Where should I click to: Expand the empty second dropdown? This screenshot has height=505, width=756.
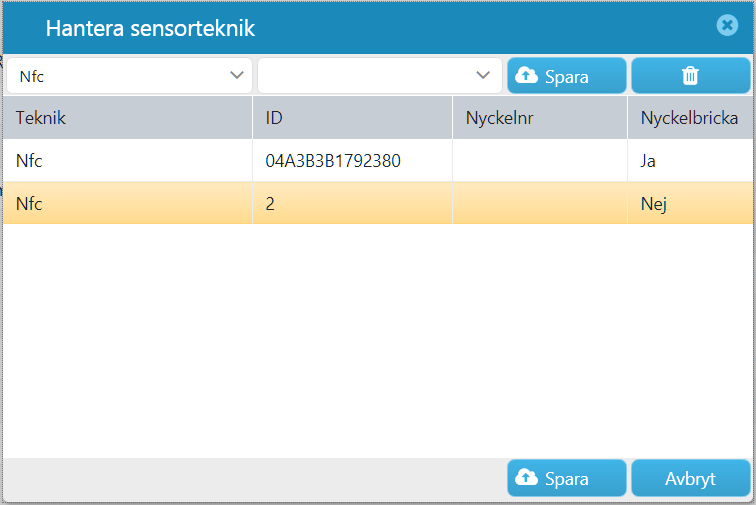pyautogui.click(x=380, y=76)
